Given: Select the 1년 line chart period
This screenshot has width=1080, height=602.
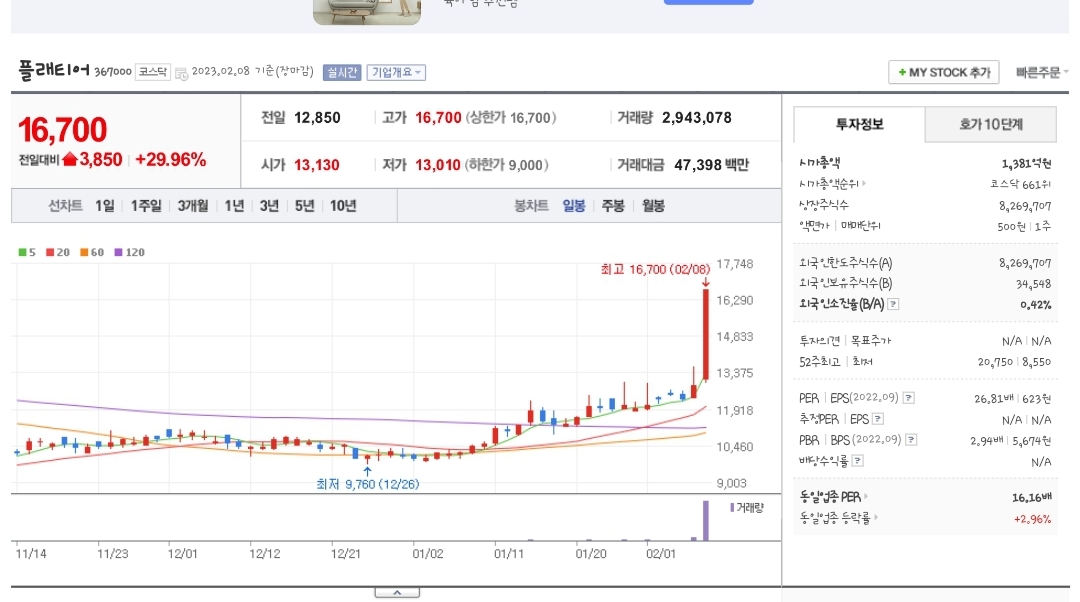Looking at the screenshot, I should click(x=234, y=205).
